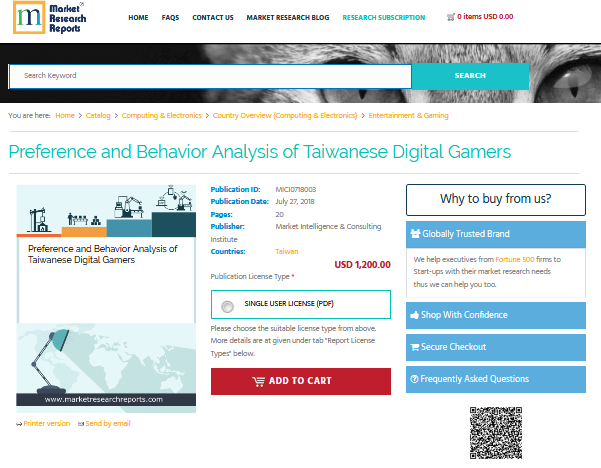Click the ADD TO CART button

300,381
